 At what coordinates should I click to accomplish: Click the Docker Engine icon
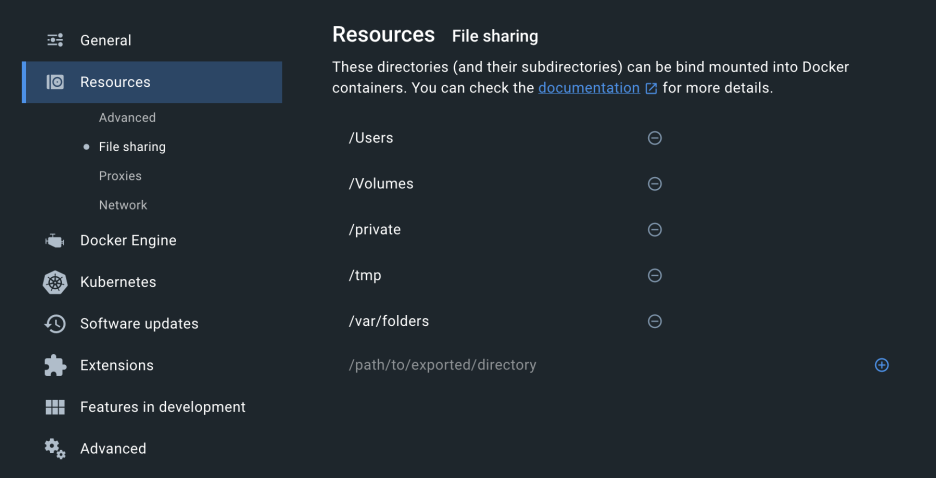click(54, 241)
